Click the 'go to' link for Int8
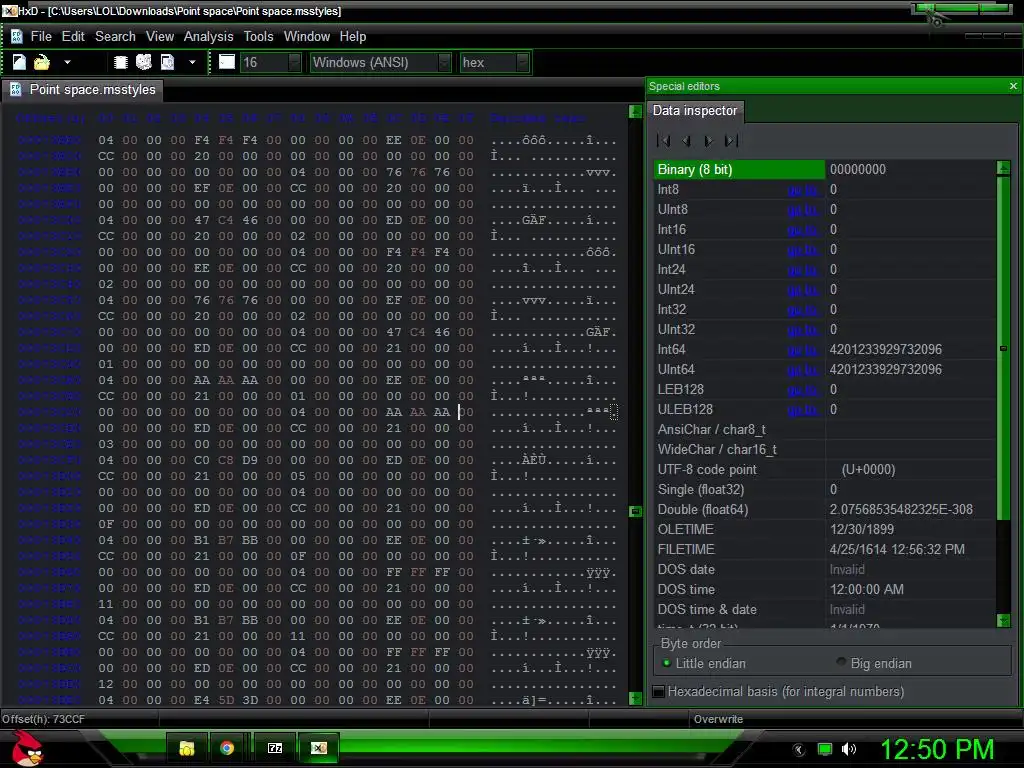1024x768 pixels. pyautogui.click(x=803, y=190)
